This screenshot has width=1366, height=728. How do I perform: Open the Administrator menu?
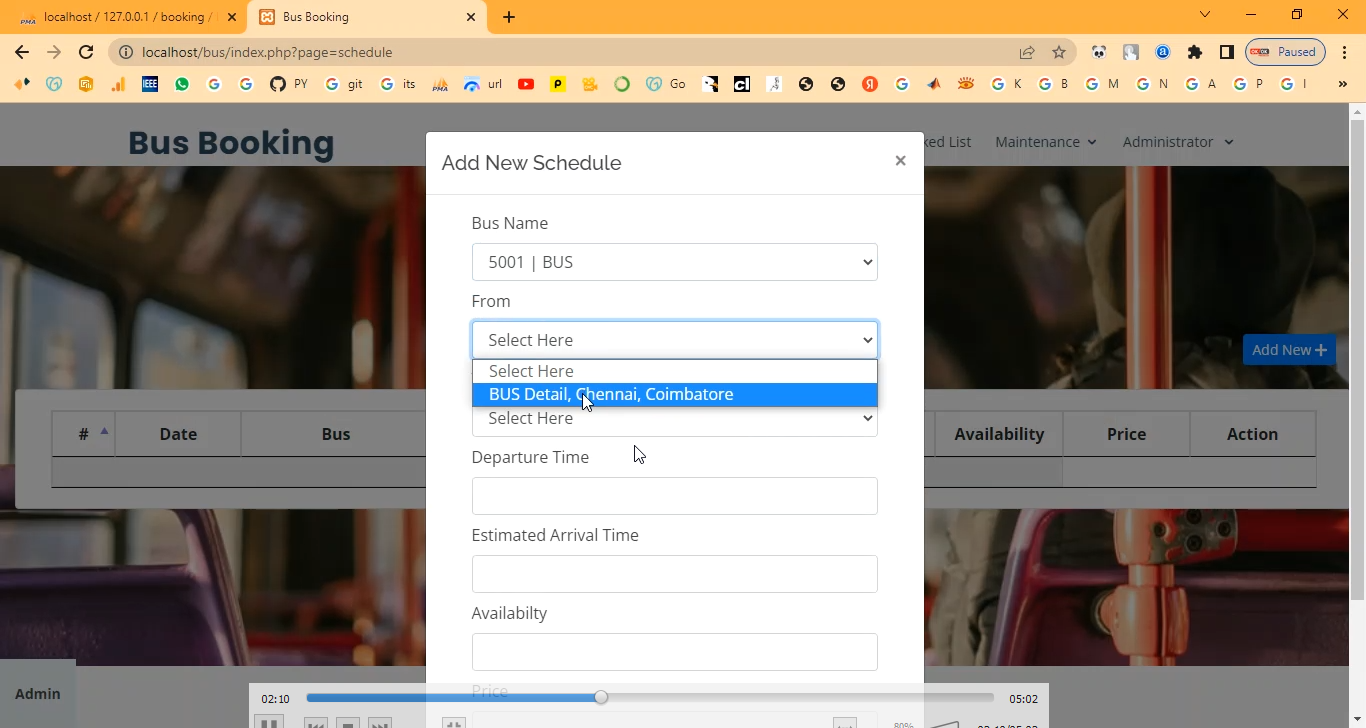click(x=1178, y=142)
